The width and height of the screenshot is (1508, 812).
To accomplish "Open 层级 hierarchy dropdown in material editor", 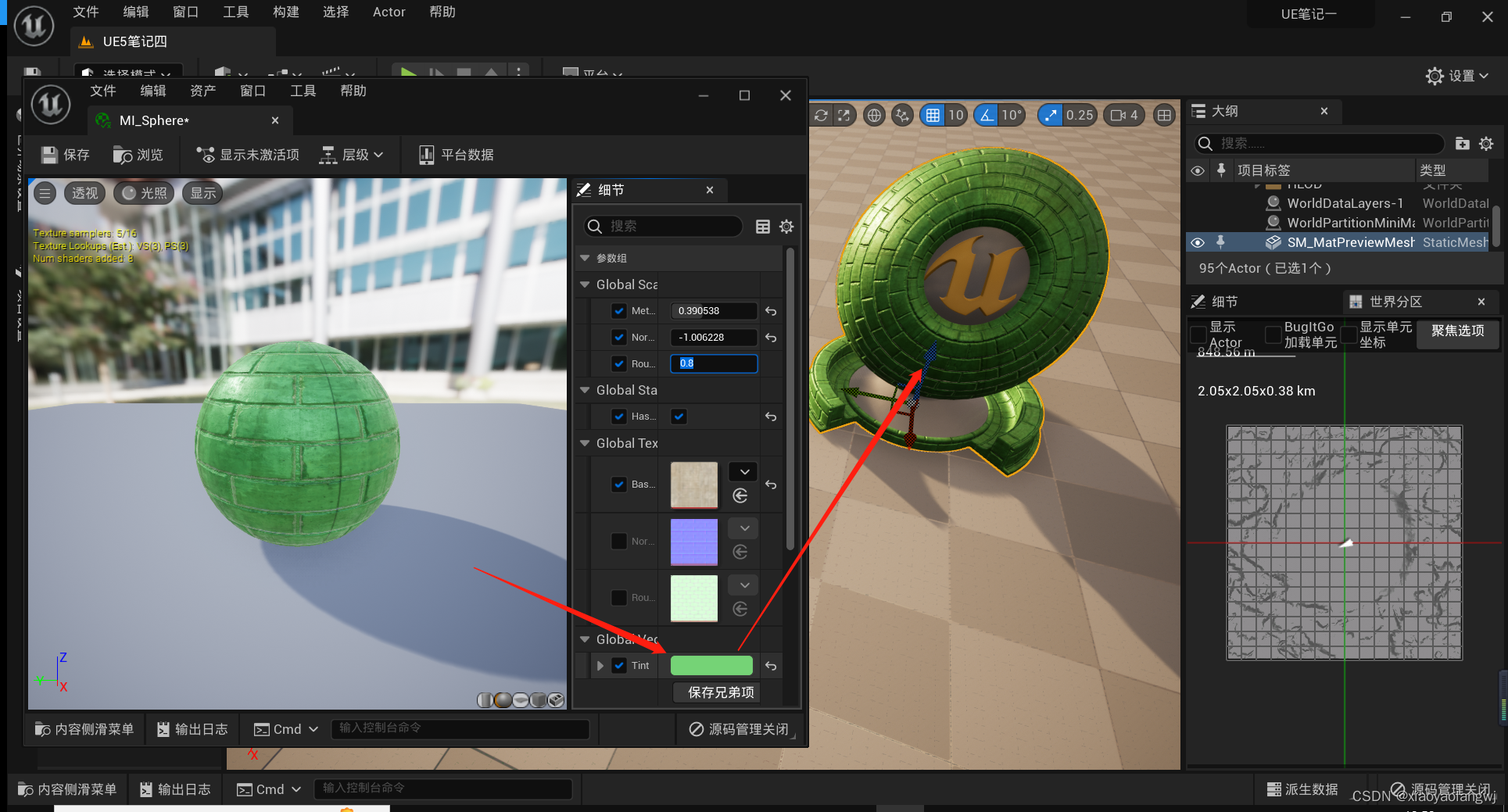I will pos(352,155).
